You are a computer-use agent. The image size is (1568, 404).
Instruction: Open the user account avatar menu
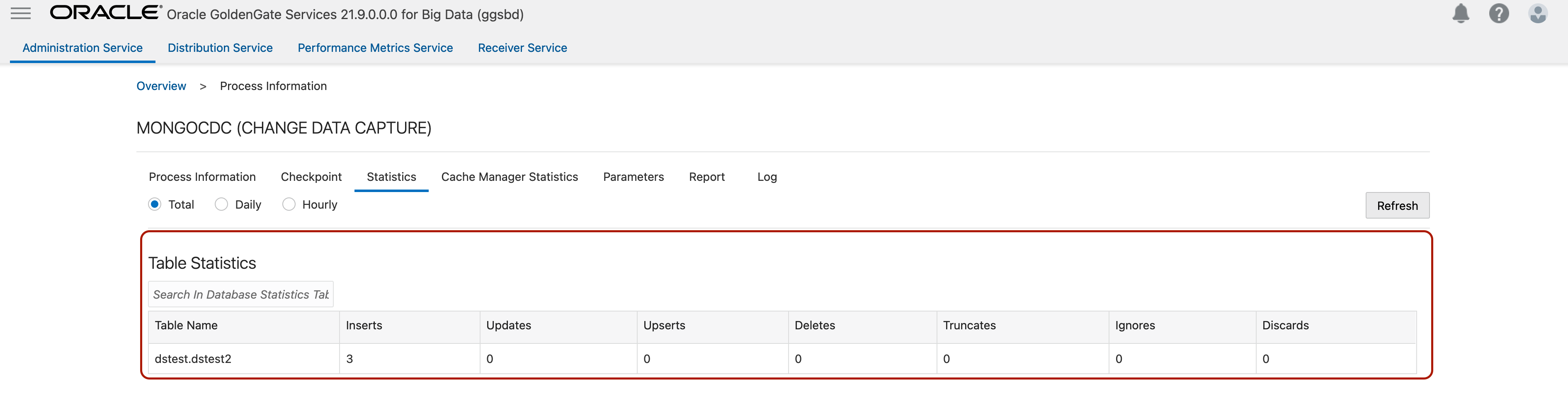point(1538,13)
